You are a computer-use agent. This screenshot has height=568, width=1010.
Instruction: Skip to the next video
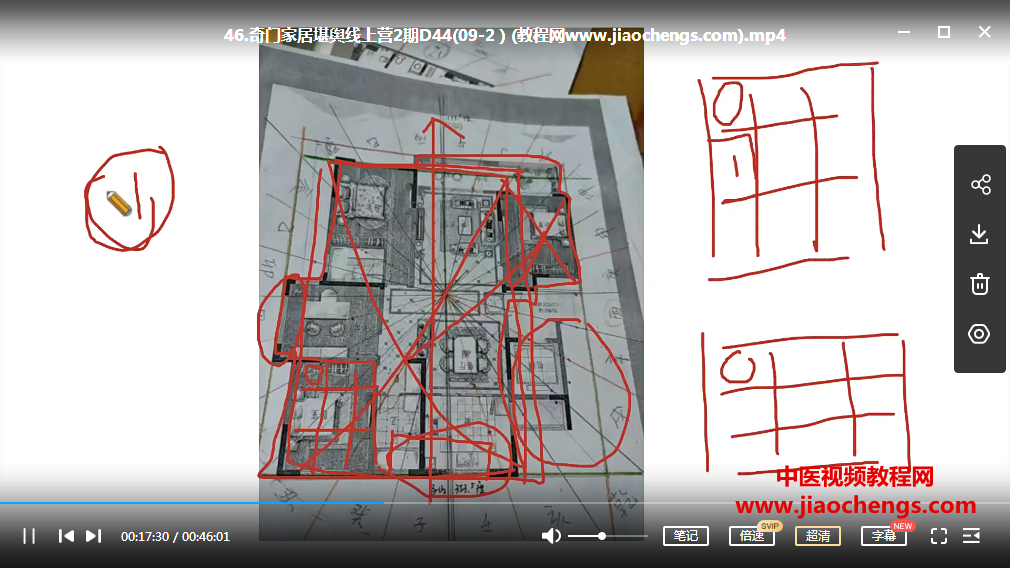[94, 536]
